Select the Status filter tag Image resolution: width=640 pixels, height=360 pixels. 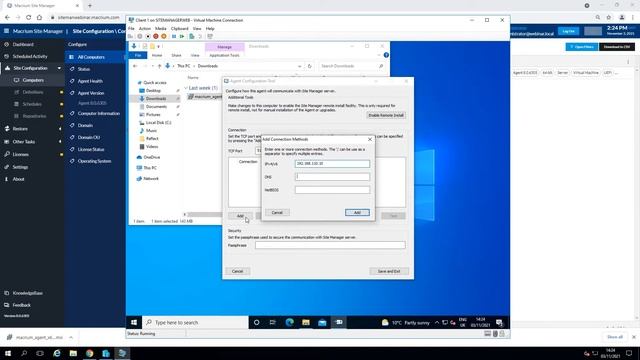[x=84, y=69]
